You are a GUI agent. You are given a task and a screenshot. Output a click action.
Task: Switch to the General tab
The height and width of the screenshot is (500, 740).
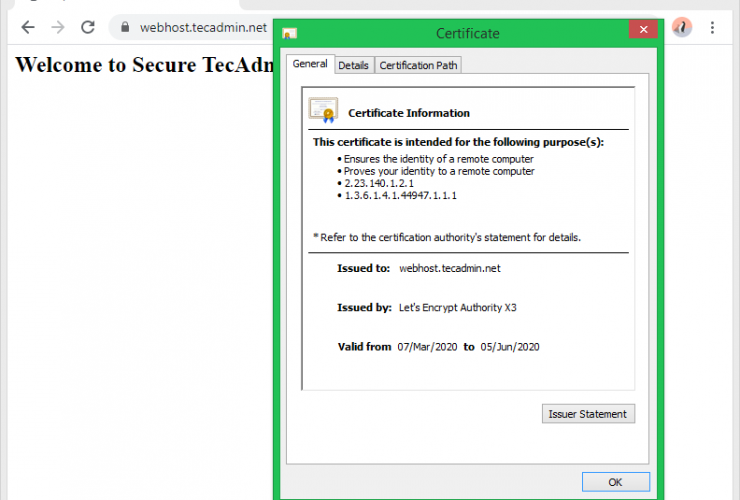pos(310,64)
